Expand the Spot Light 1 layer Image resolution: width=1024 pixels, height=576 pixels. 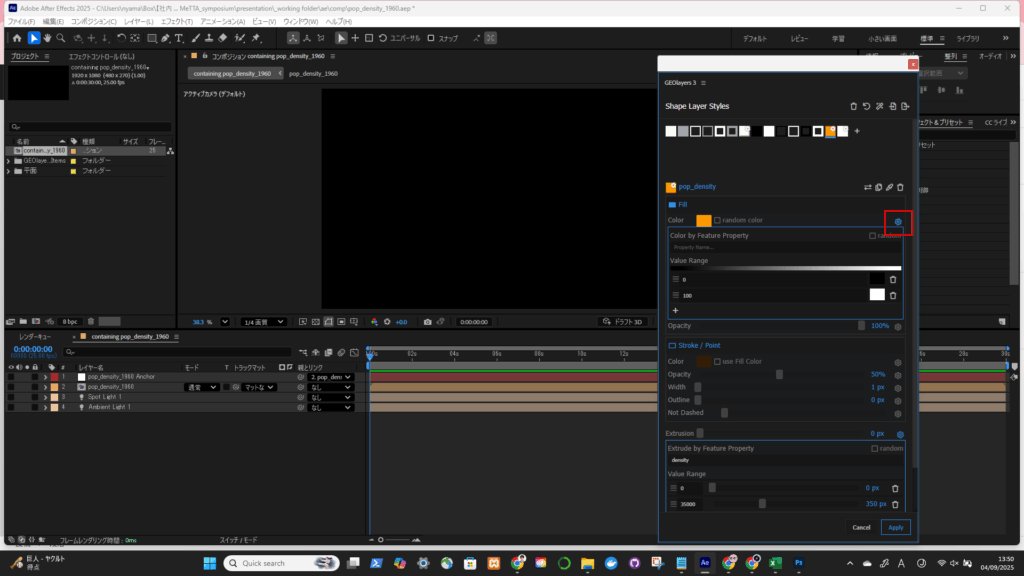(46, 397)
